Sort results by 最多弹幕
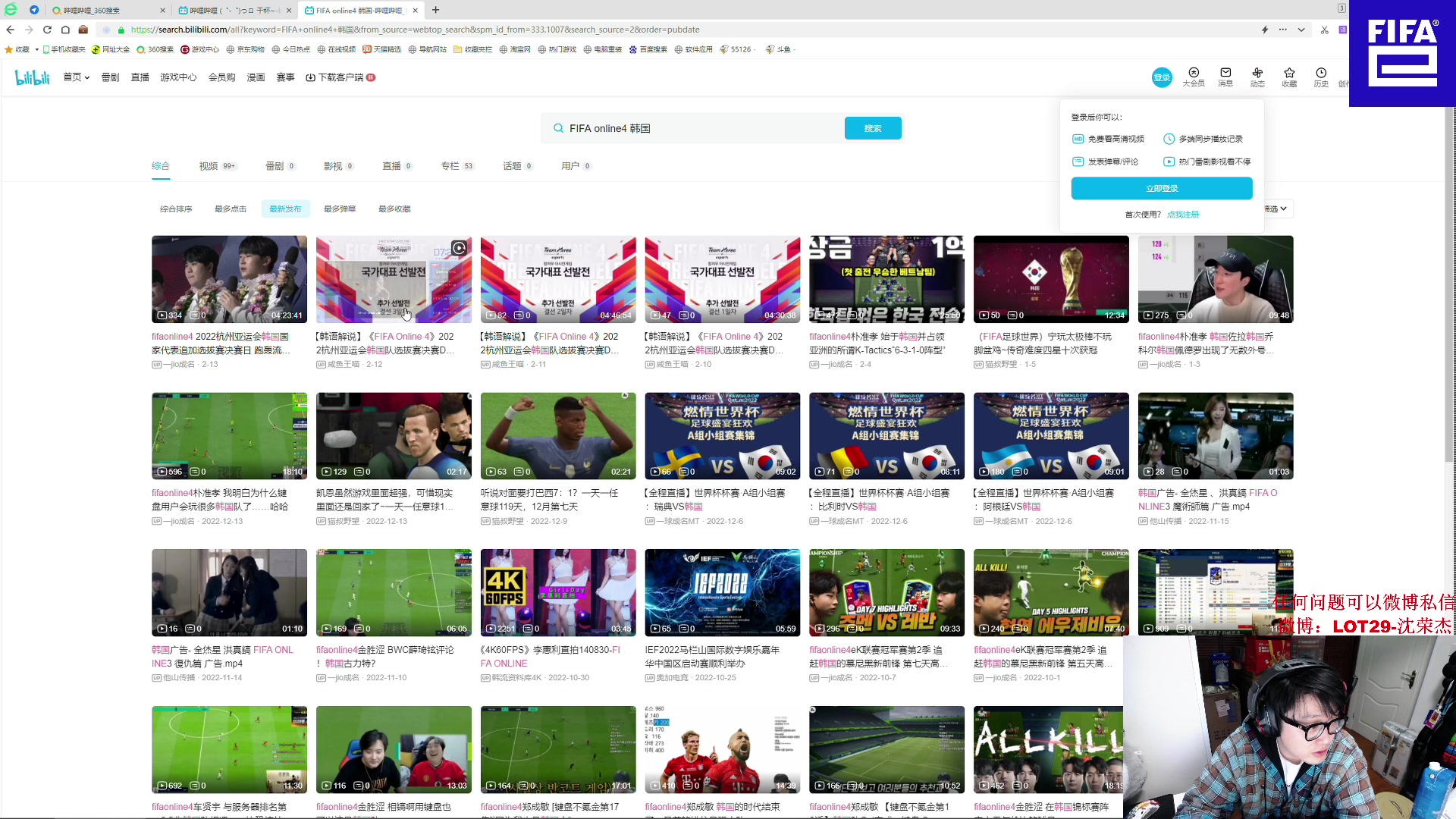The height and width of the screenshot is (819, 1456). 340,209
